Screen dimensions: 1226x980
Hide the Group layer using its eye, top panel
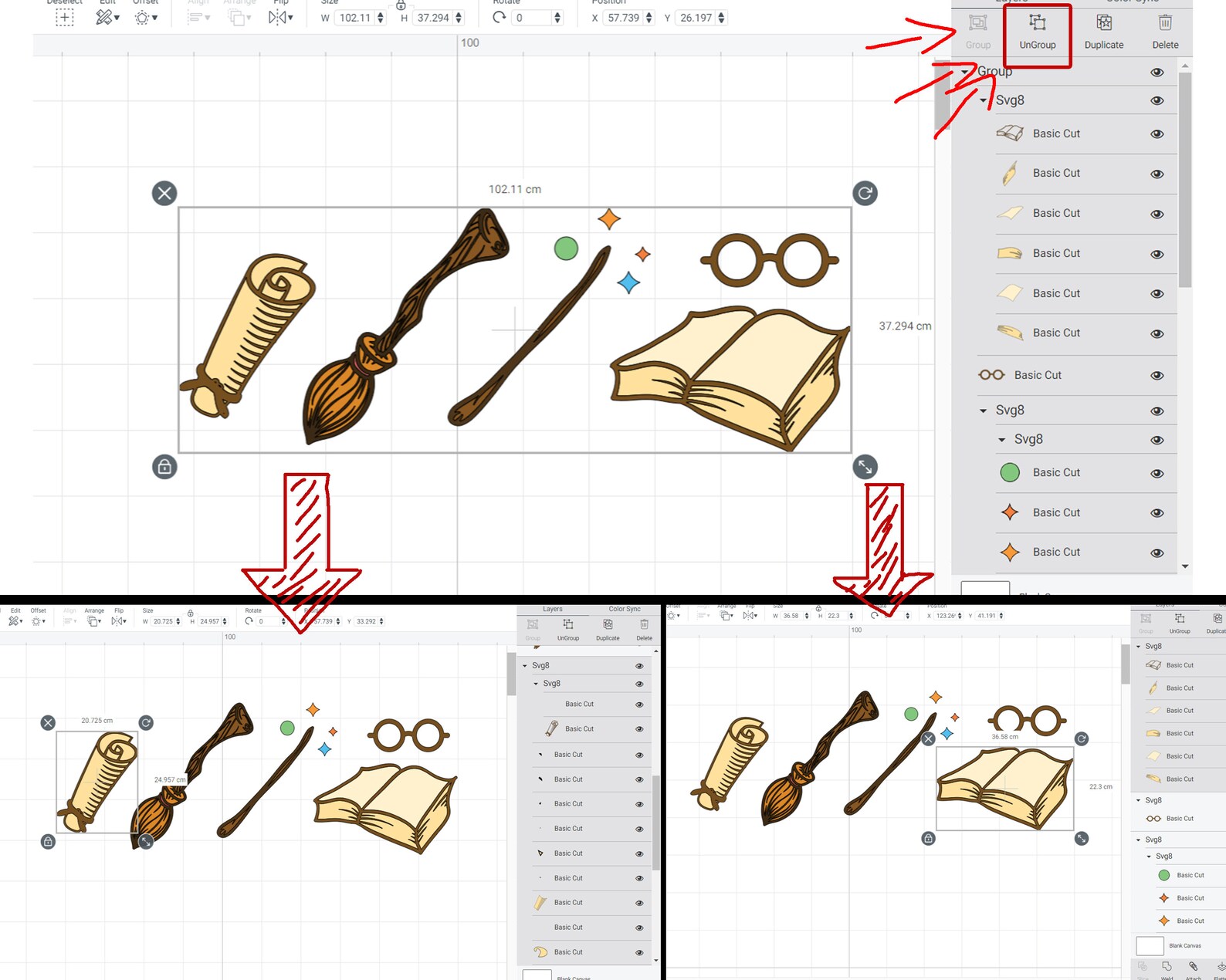[x=1157, y=72]
